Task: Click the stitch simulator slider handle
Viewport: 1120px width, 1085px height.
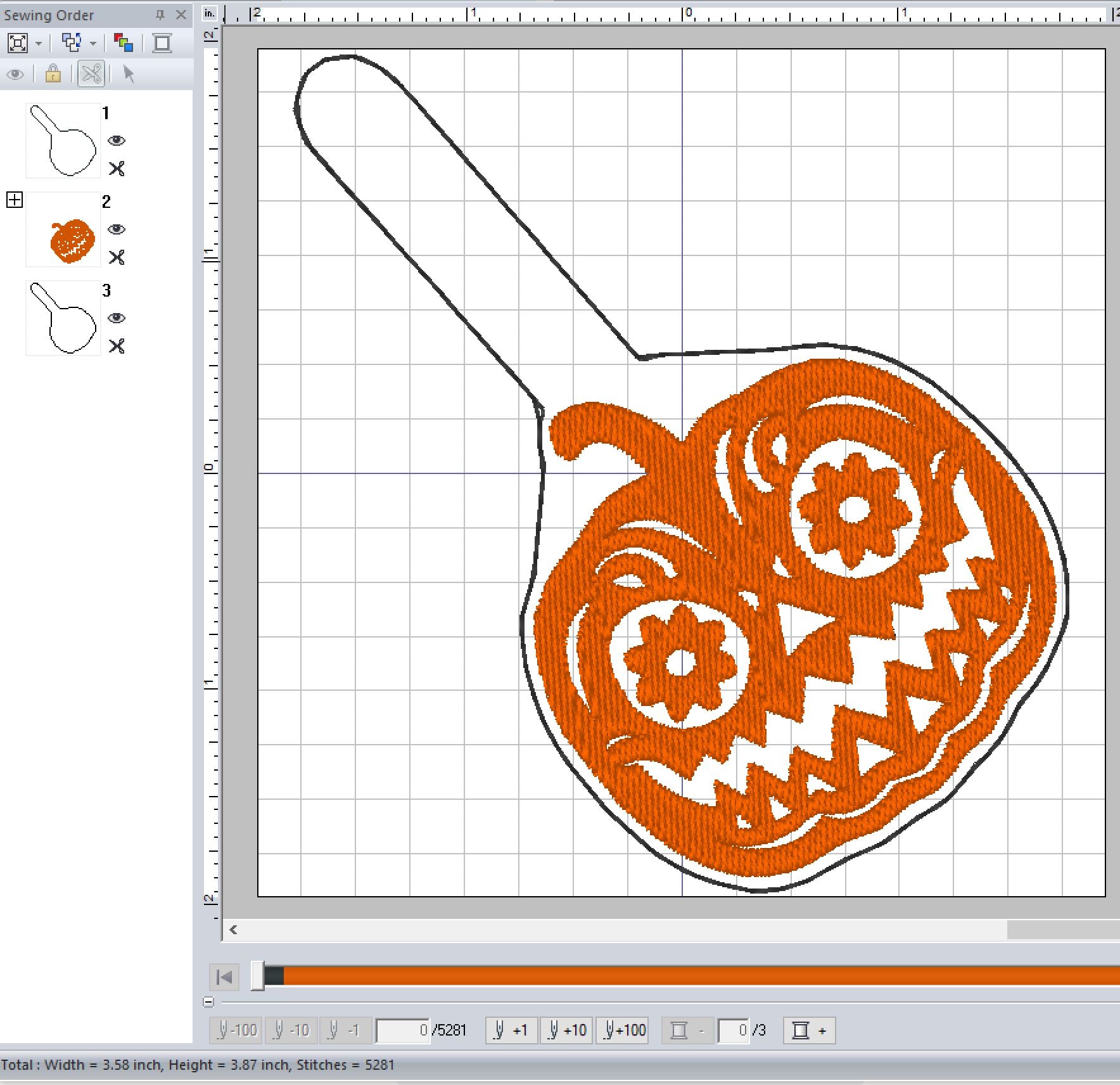Action: (x=257, y=976)
